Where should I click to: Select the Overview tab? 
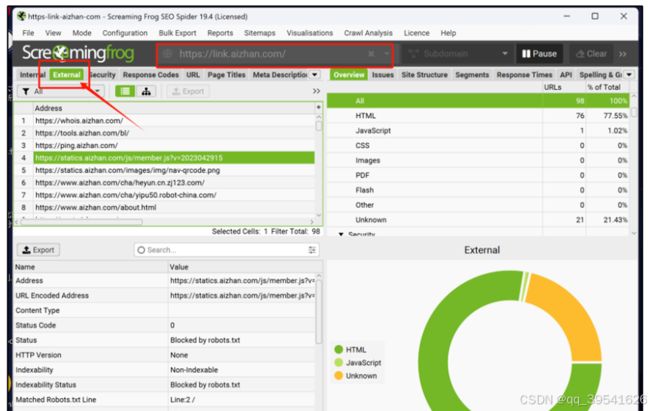[x=349, y=75]
